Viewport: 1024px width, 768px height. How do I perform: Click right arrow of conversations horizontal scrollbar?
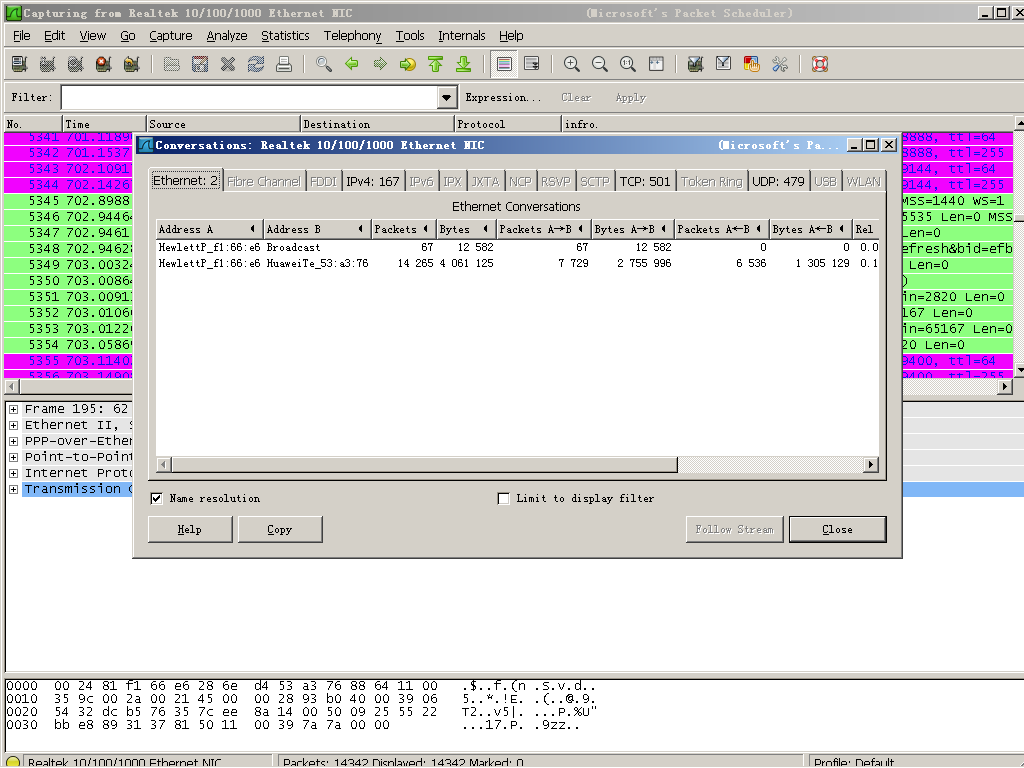point(870,465)
